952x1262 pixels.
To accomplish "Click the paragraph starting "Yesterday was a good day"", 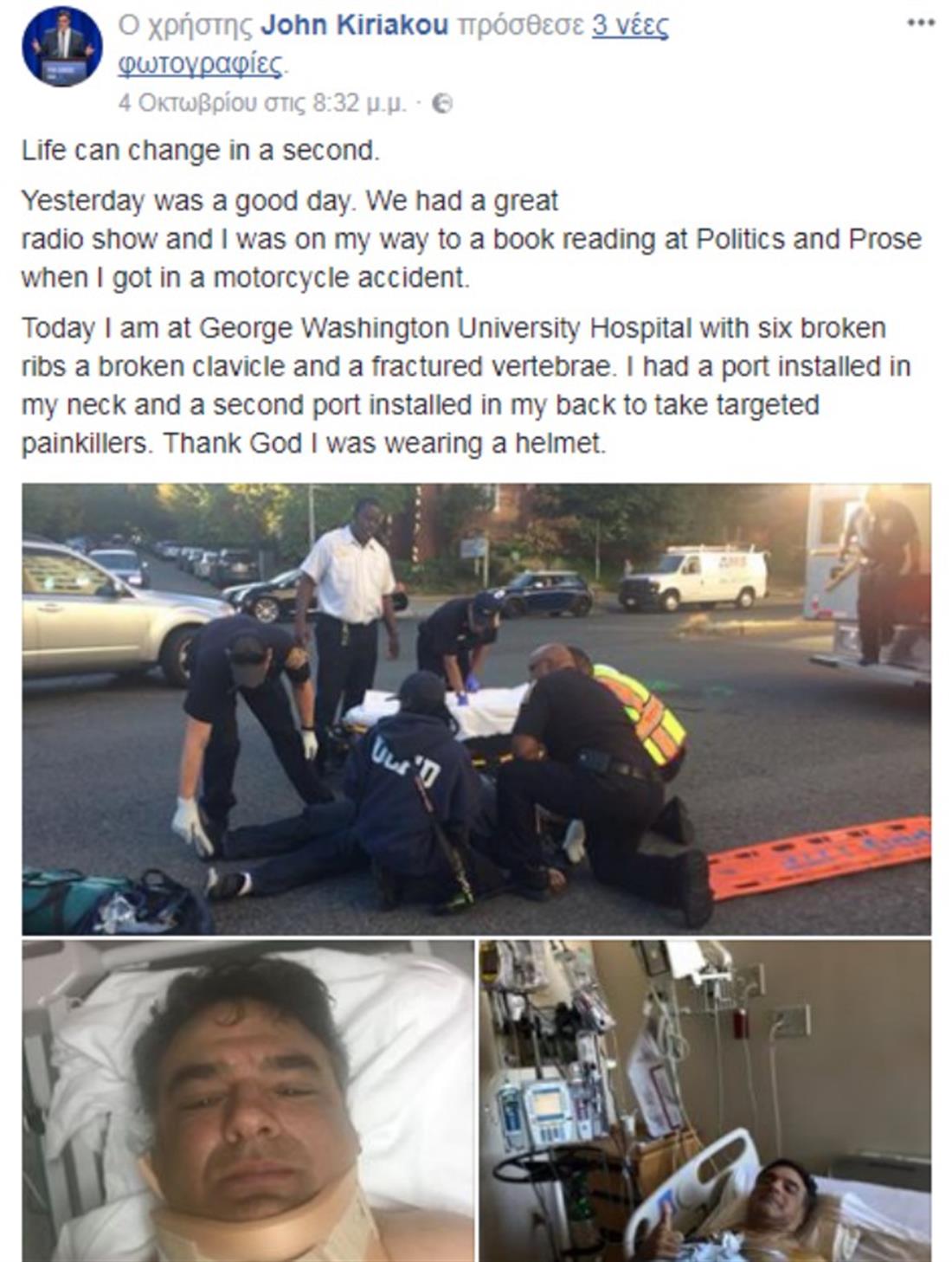I will coord(471,240).
